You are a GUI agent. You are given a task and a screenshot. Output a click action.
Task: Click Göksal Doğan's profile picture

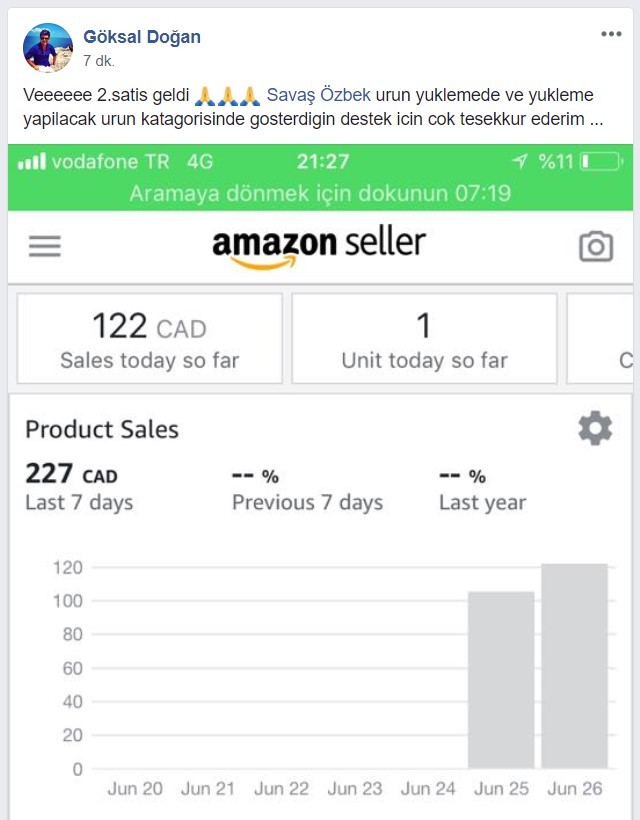(48, 48)
